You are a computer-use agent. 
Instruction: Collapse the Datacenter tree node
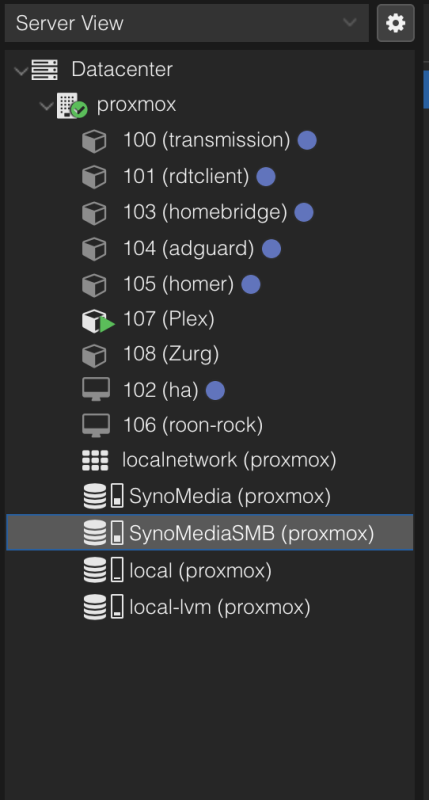tap(21, 70)
